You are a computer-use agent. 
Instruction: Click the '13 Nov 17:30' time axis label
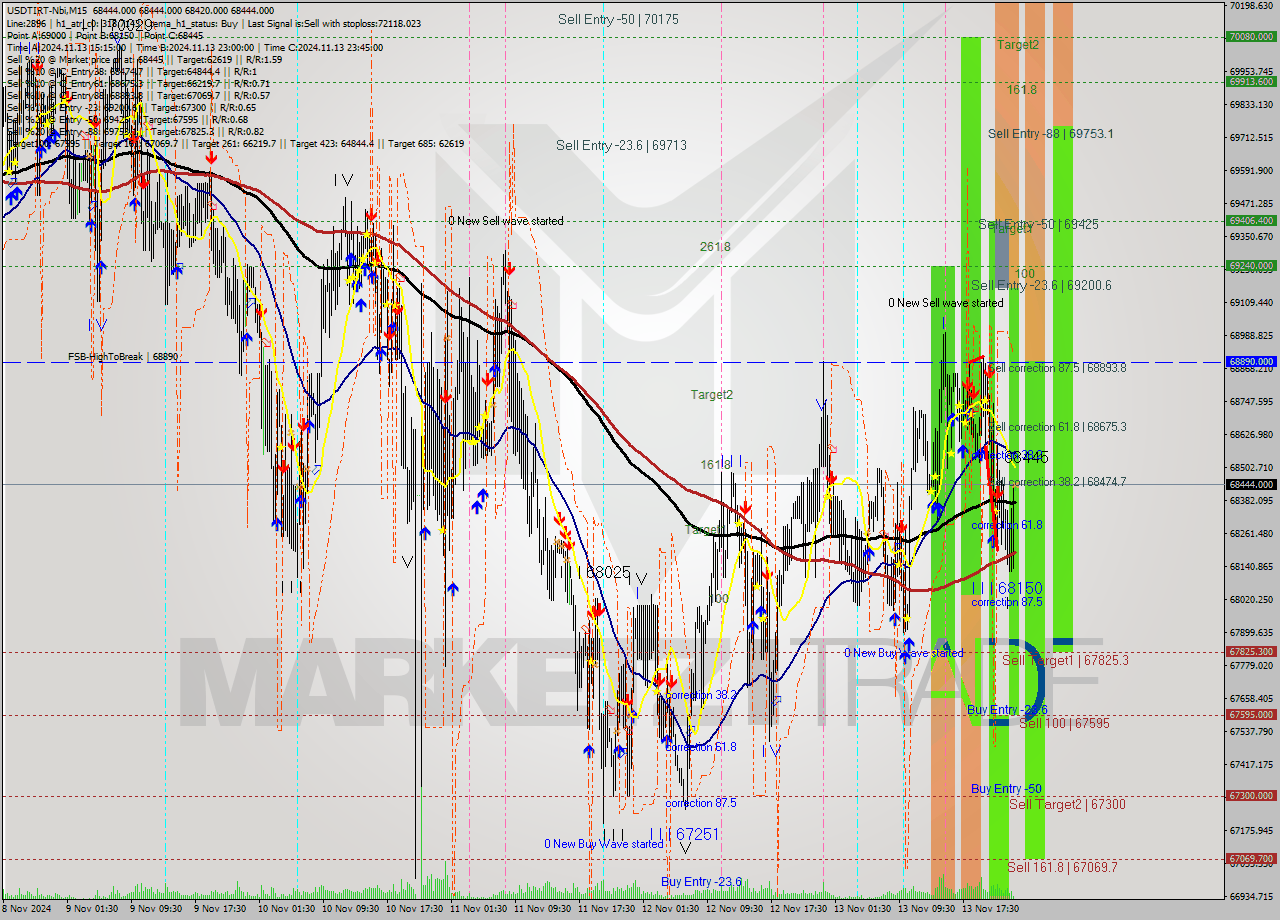pos(990,909)
